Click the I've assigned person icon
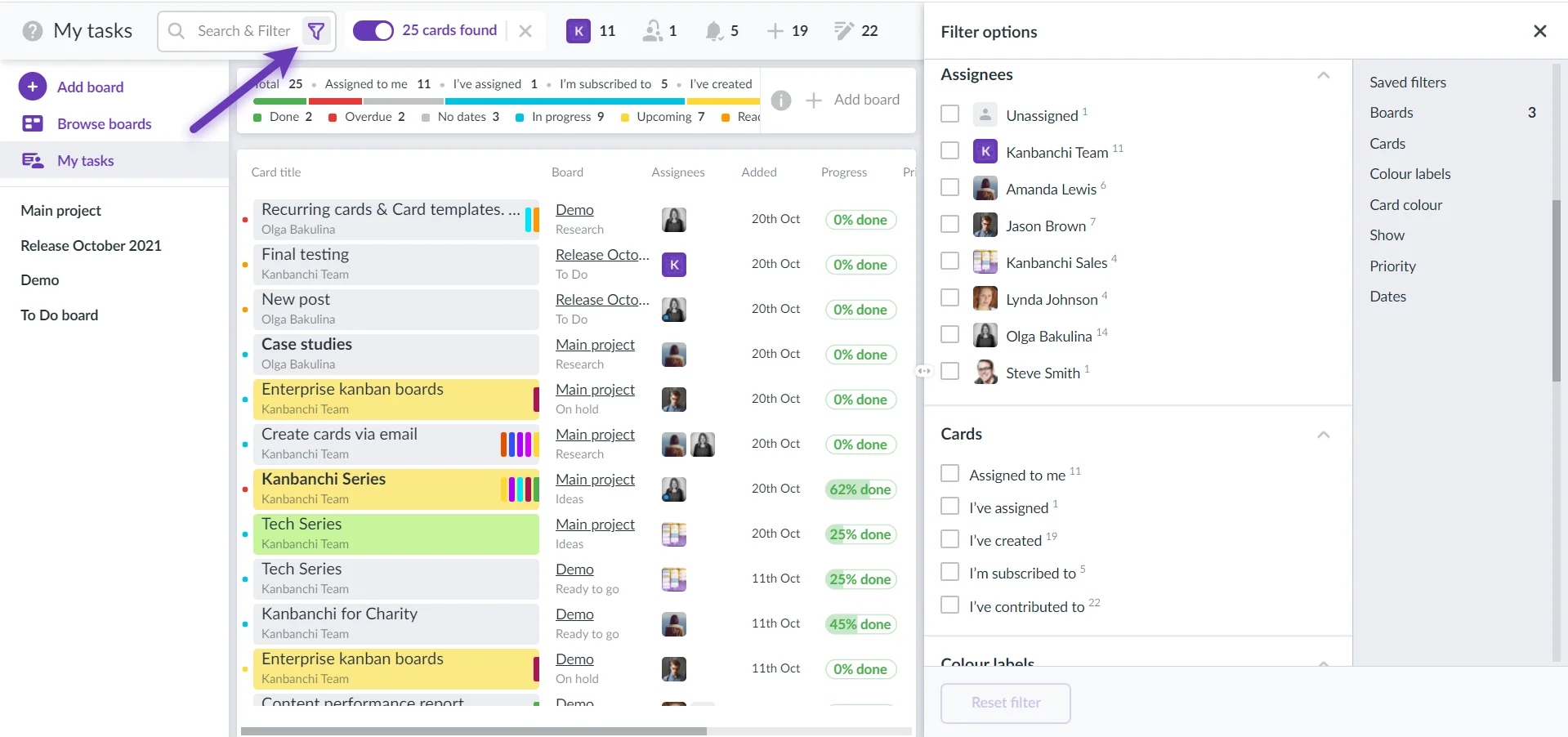This screenshot has height=737, width=1568. point(652,31)
